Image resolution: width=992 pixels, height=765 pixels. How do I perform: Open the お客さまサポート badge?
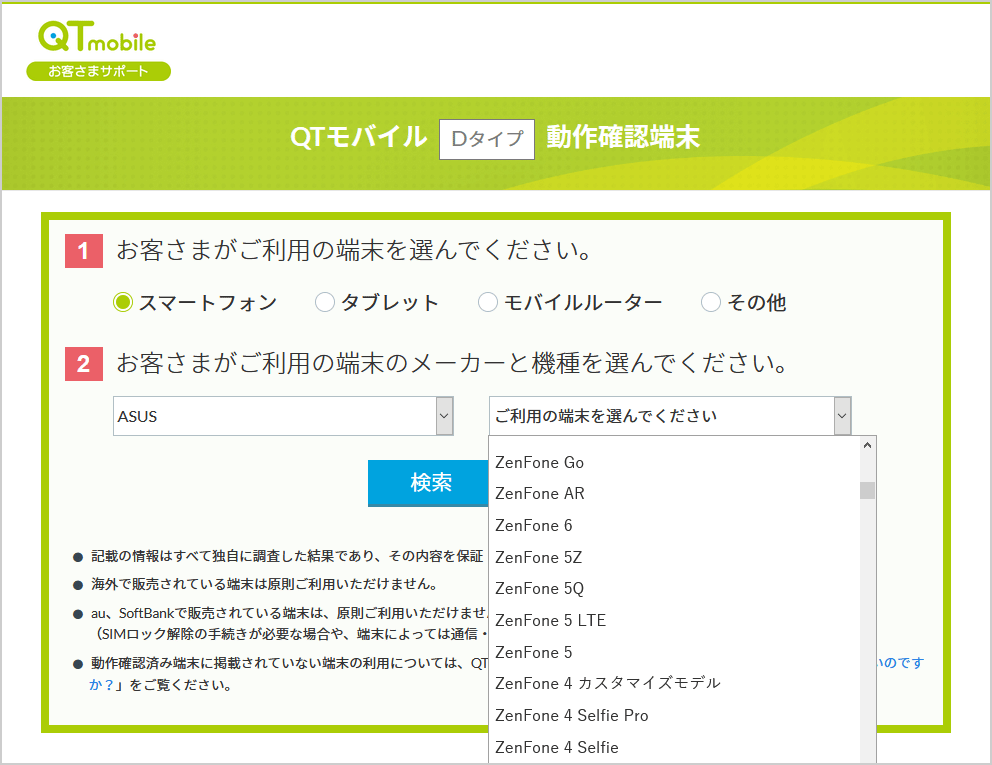click(x=98, y=71)
